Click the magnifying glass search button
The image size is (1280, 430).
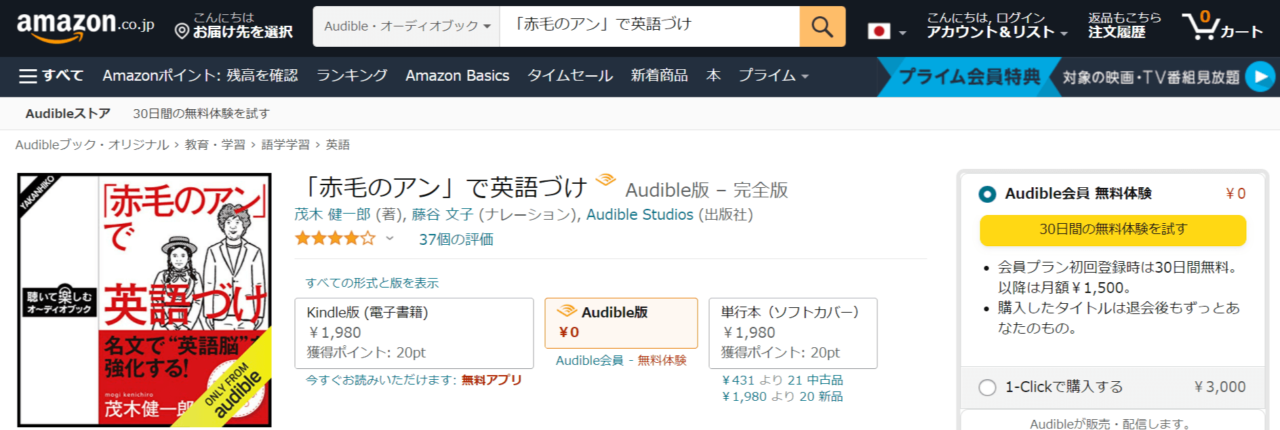click(822, 26)
